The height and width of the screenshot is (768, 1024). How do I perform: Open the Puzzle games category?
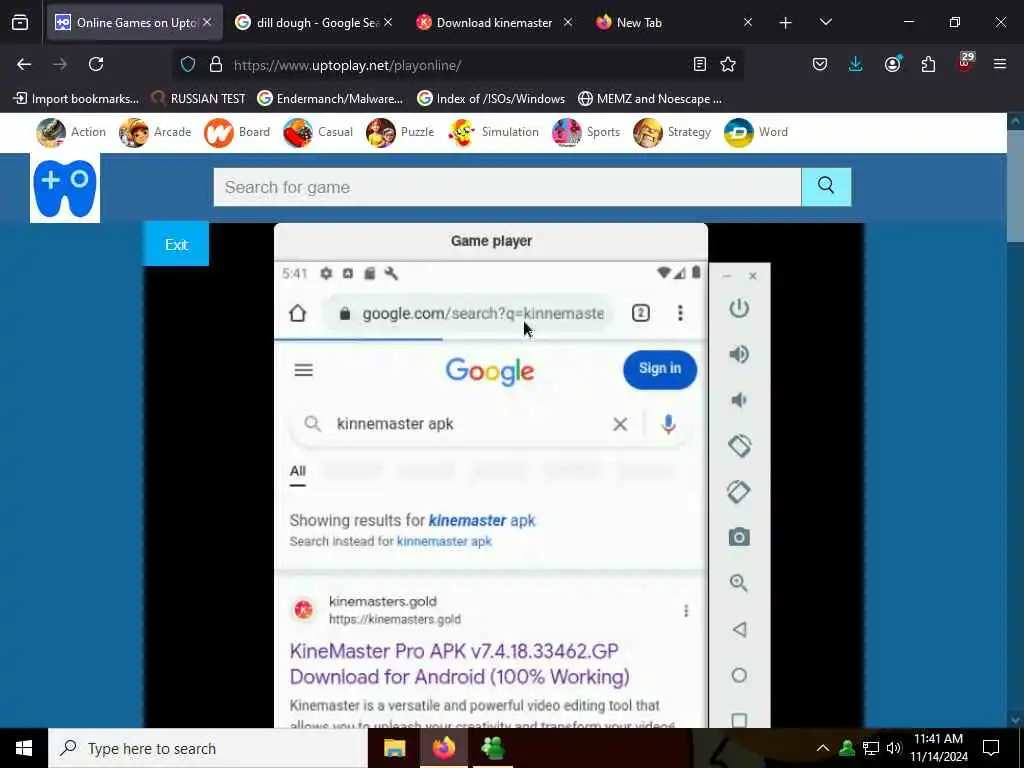click(x=400, y=133)
